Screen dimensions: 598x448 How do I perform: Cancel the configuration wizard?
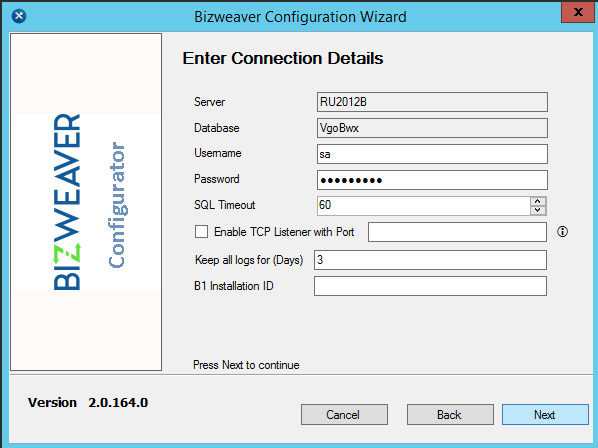click(344, 414)
